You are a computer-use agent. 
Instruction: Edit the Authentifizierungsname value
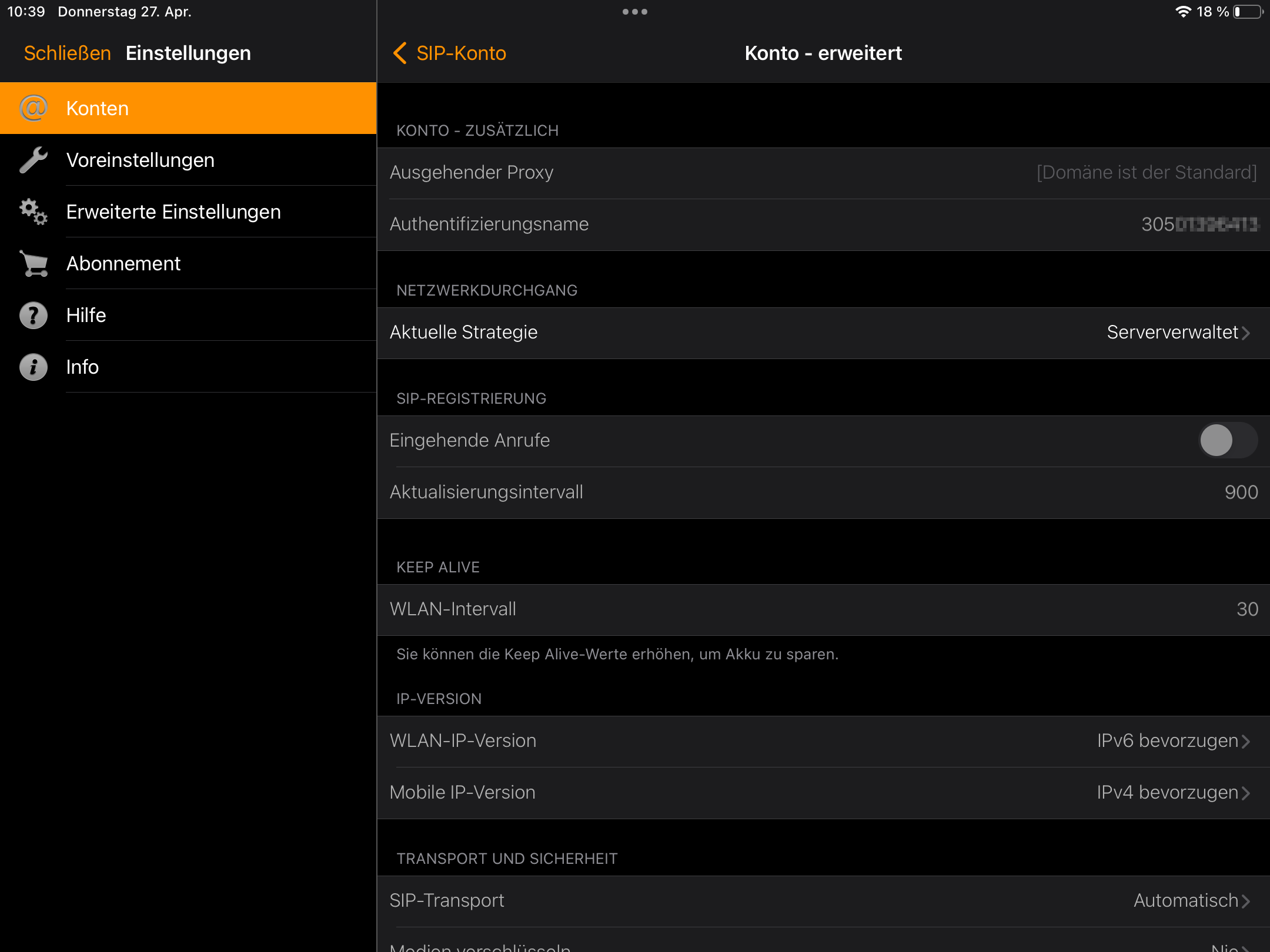tap(1199, 224)
